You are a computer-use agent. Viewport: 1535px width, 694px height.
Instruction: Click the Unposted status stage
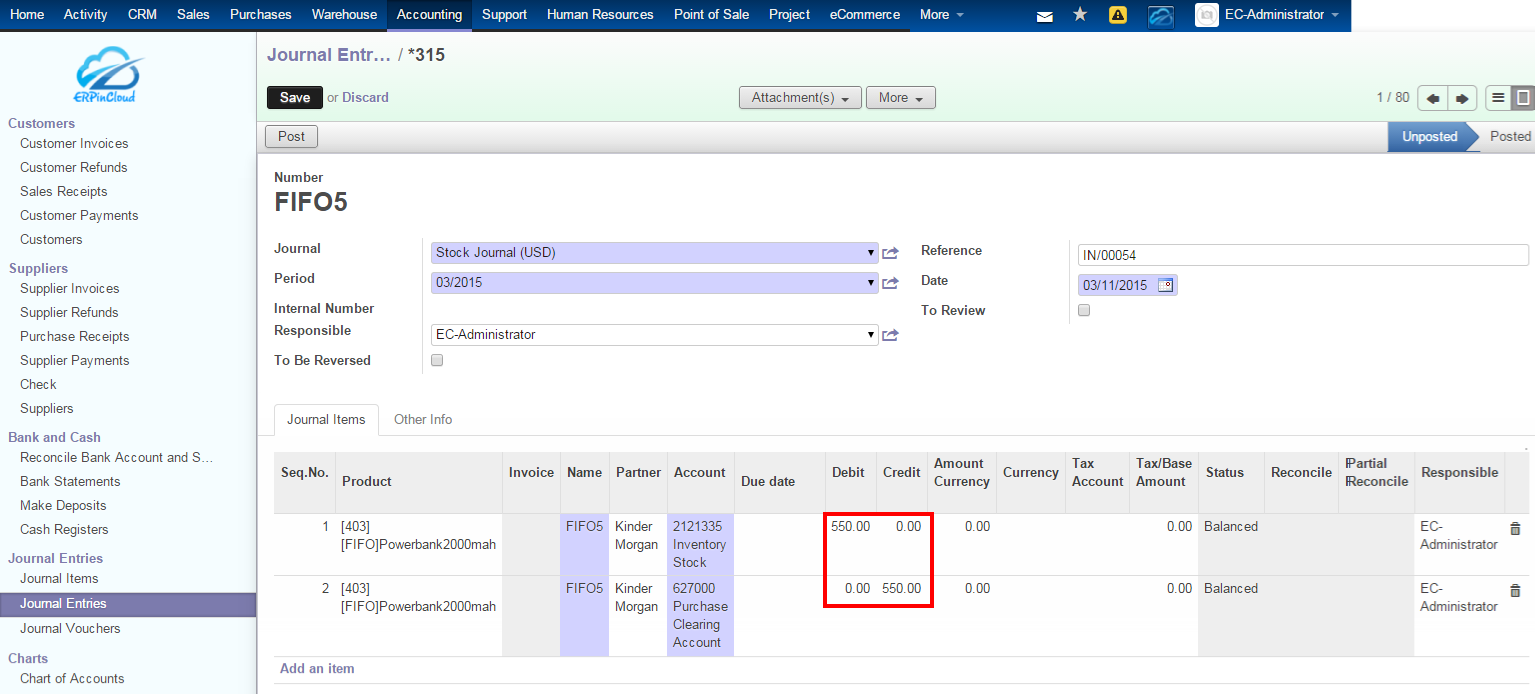[x=1429, y=137]
